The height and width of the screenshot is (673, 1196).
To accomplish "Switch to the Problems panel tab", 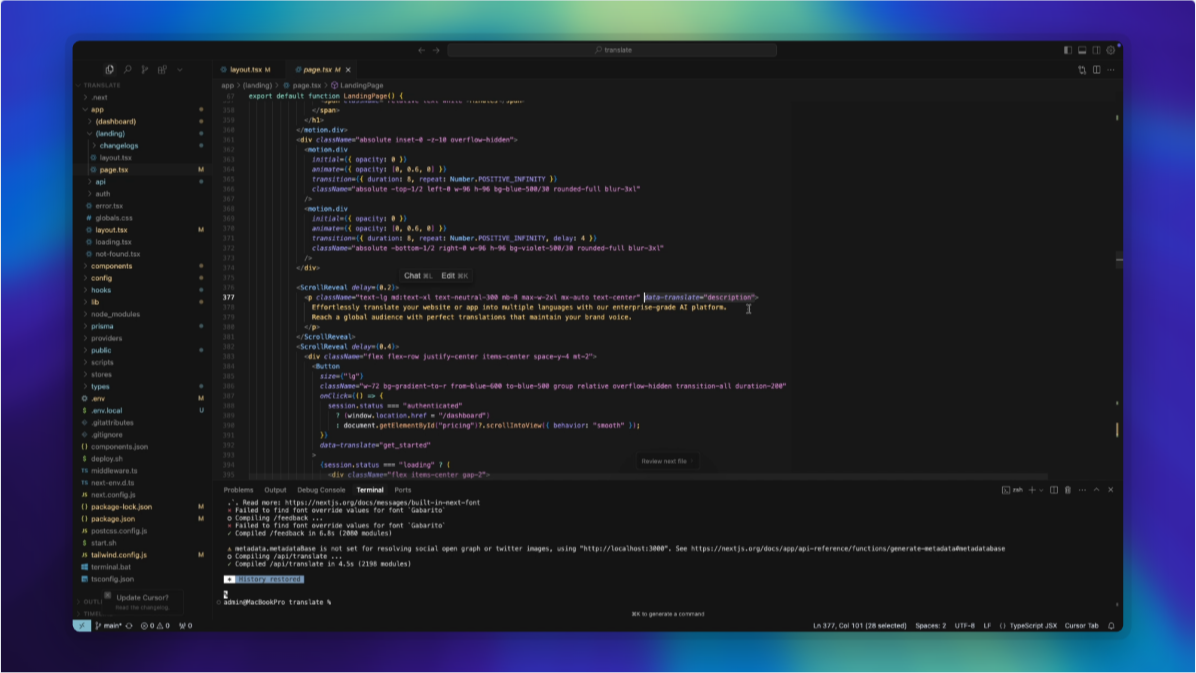I will 239,490.
